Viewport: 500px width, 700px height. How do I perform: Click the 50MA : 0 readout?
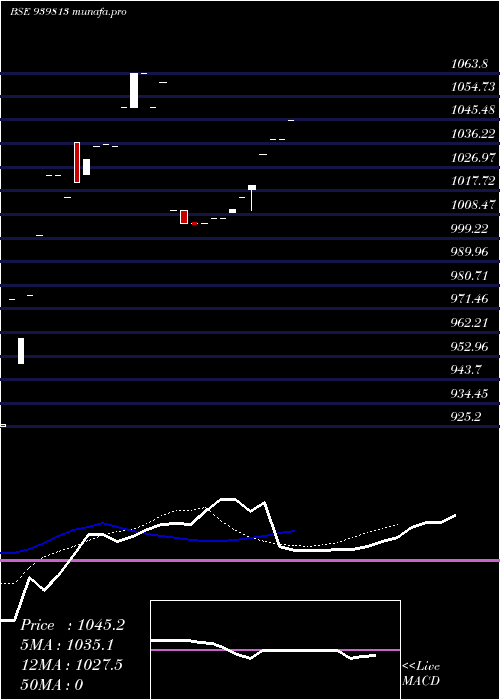(52, 684)
